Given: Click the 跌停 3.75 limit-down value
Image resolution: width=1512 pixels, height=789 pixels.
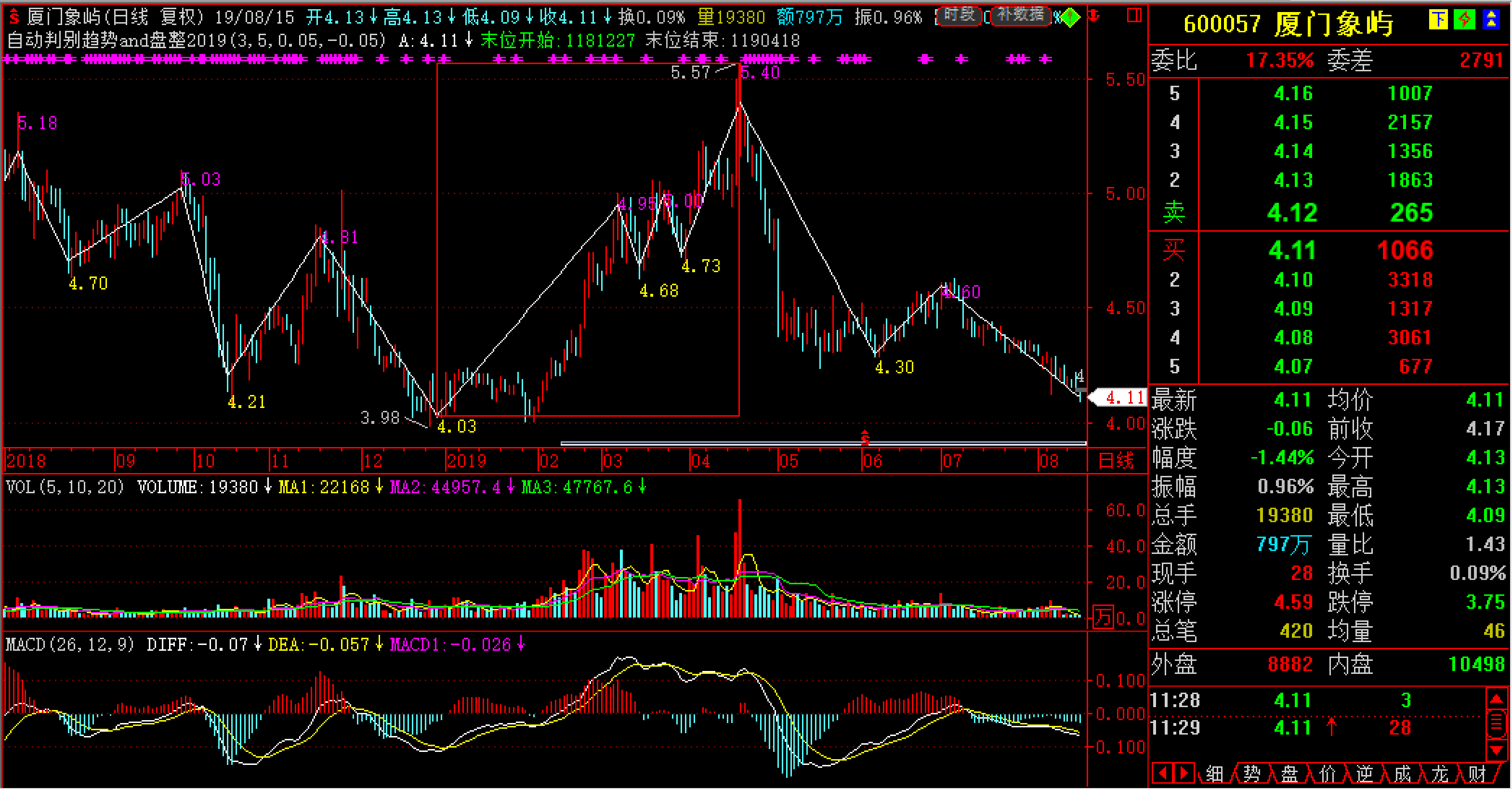Looking at the screenshot, I should pos(1485,602).
